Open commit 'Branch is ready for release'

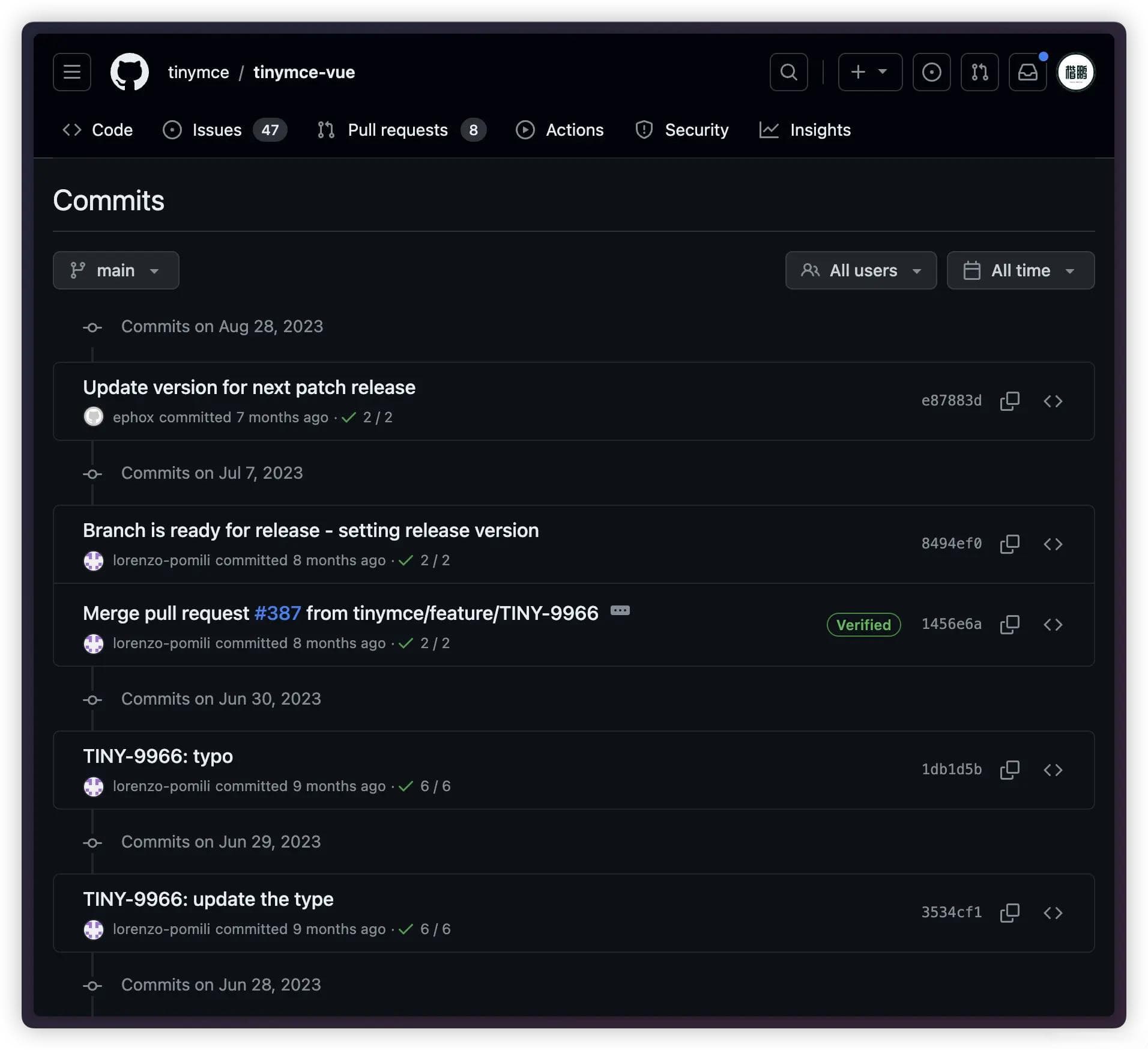311,530
